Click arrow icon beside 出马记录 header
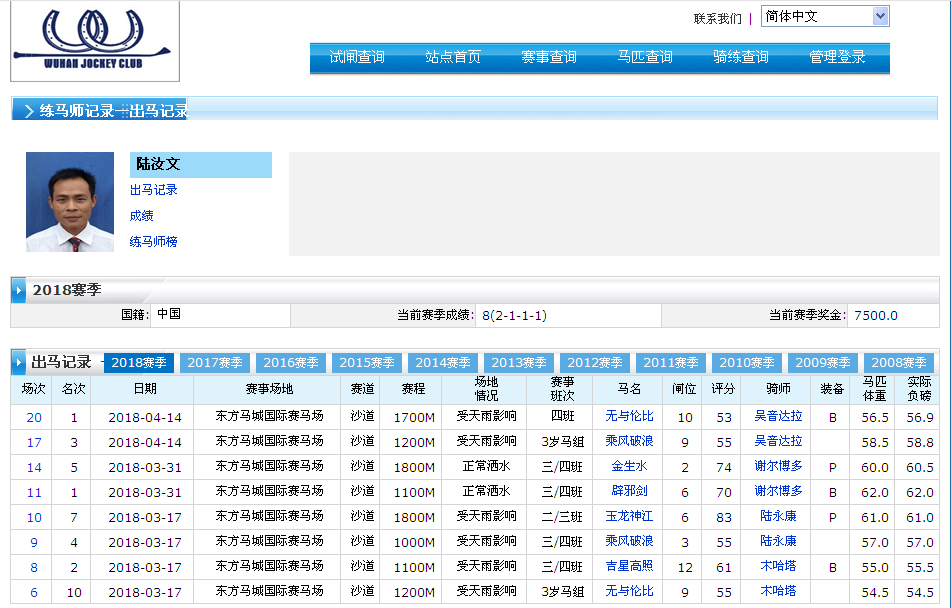Viewport: 951px width, 608px height. [19, 362]
